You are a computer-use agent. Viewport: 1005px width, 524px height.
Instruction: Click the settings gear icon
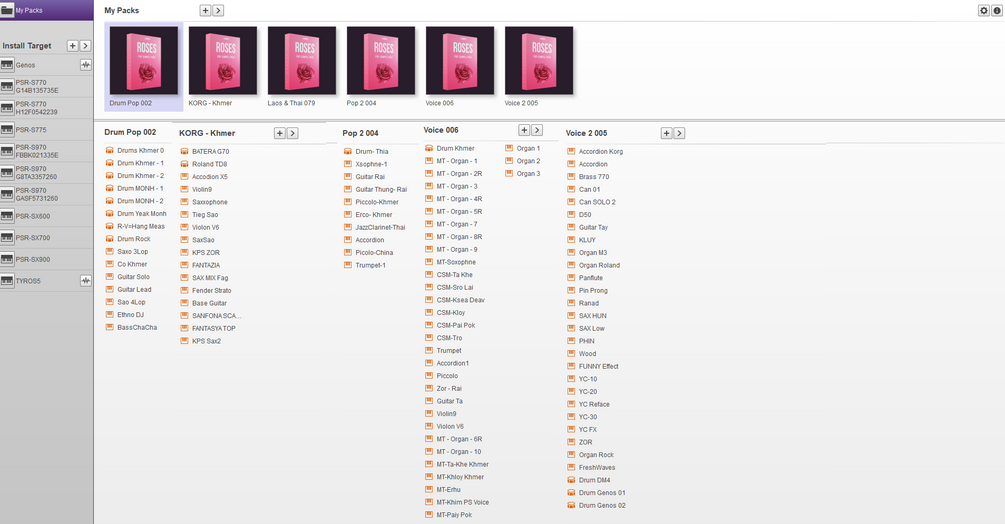(984, 10)
